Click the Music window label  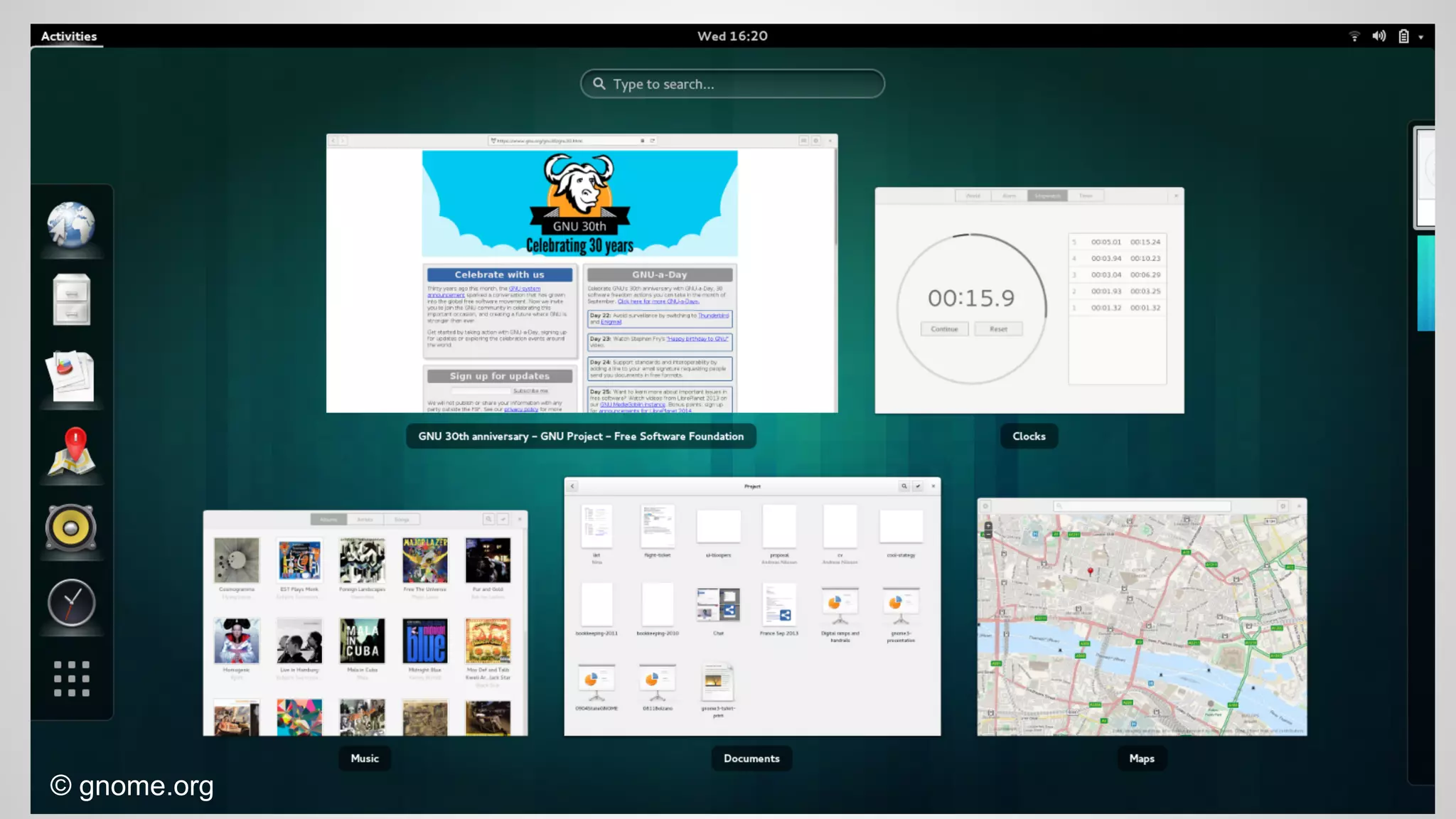365,759
